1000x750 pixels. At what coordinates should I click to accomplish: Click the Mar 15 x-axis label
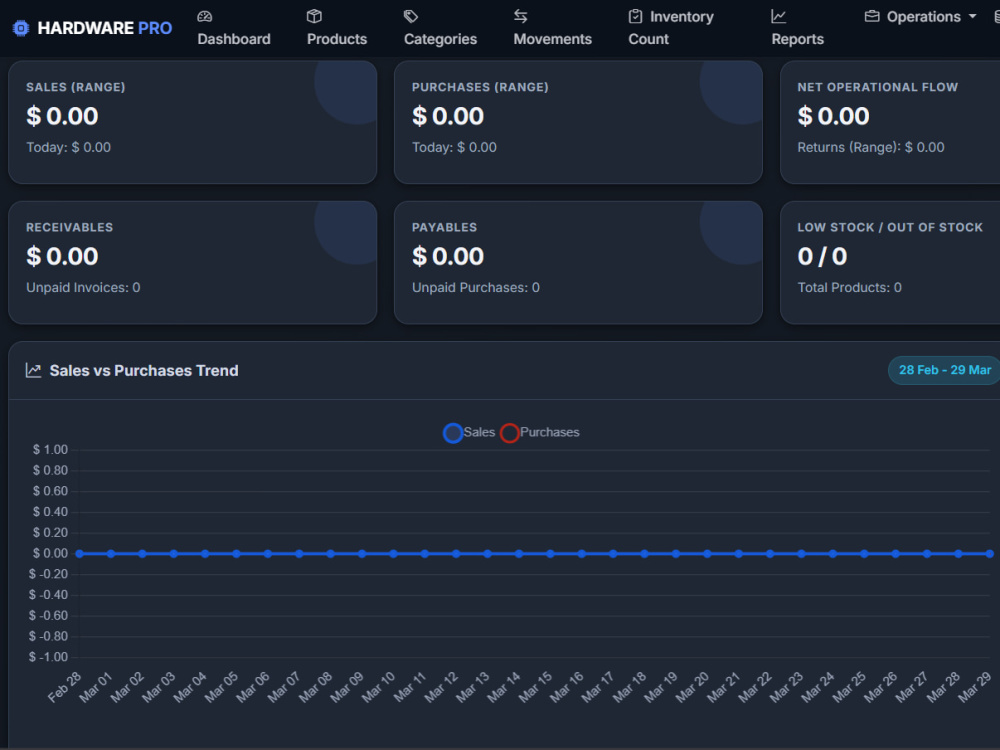[535, 688]
